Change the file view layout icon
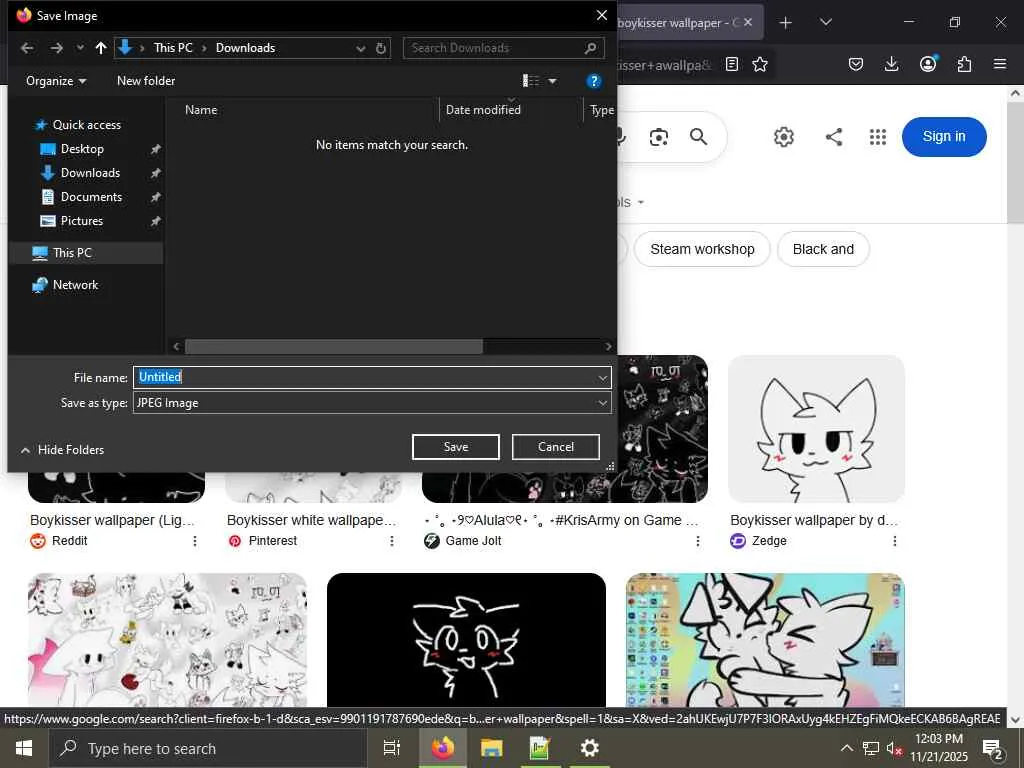This screenshot has width=1024, height=768. (x=531, y=81)
